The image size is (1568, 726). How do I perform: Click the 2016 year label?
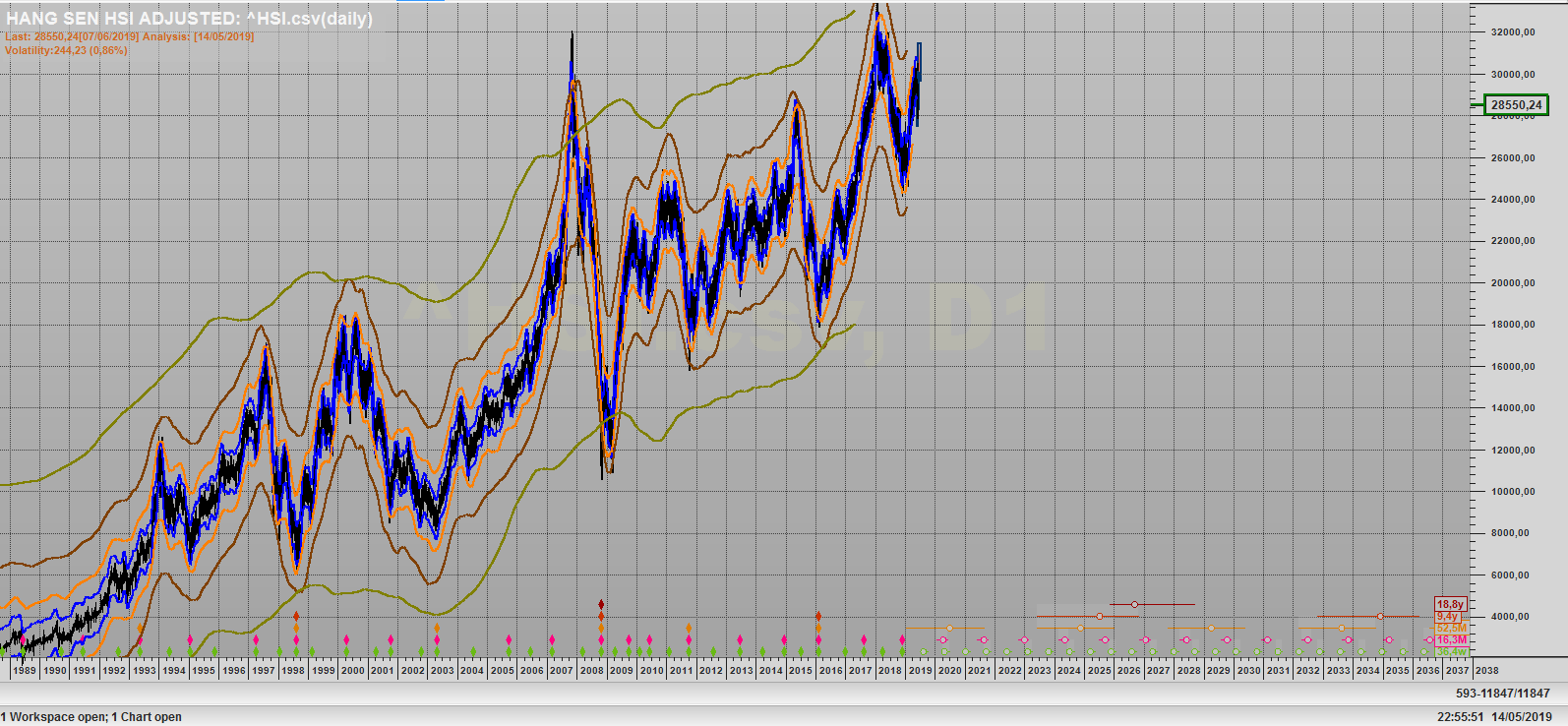pyautogui.click(x=831, y=670)
